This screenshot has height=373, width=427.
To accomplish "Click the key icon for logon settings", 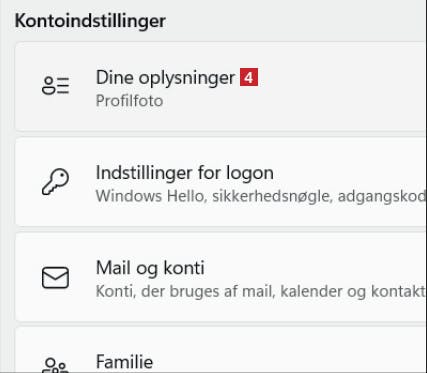I will [x=55, y=181].
